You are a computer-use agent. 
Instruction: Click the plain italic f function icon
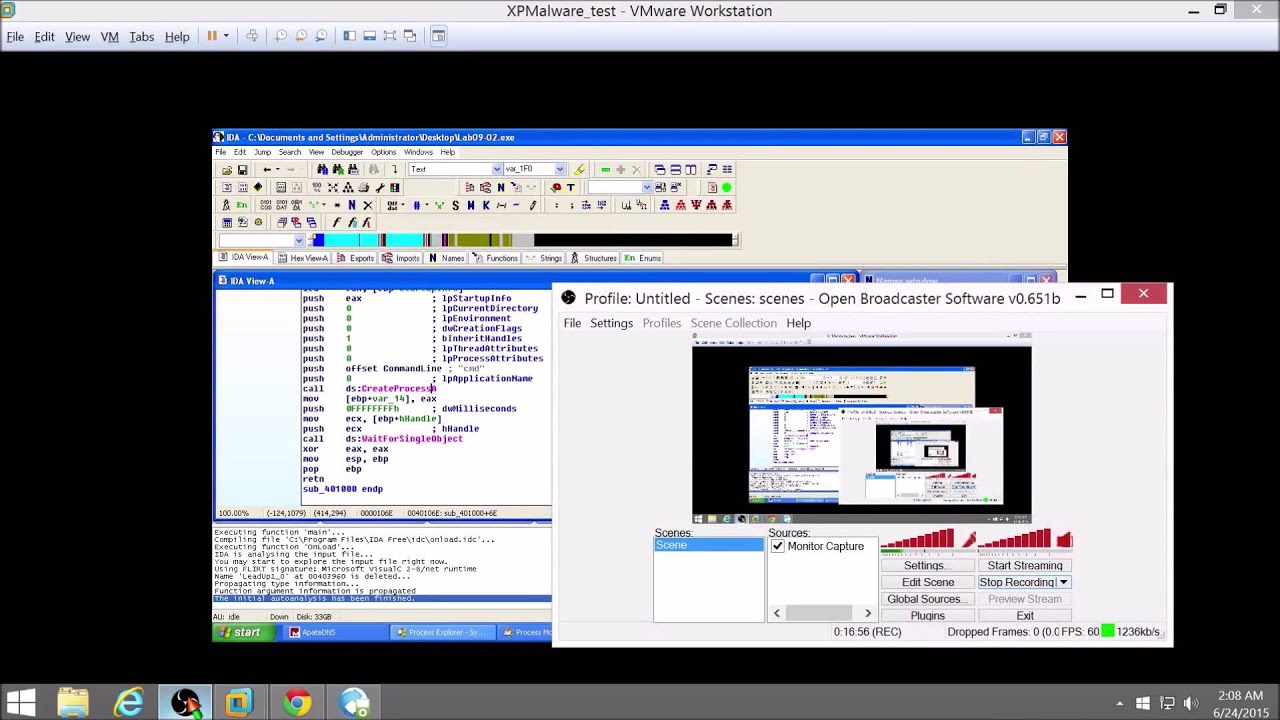click(x=337, y=223)
